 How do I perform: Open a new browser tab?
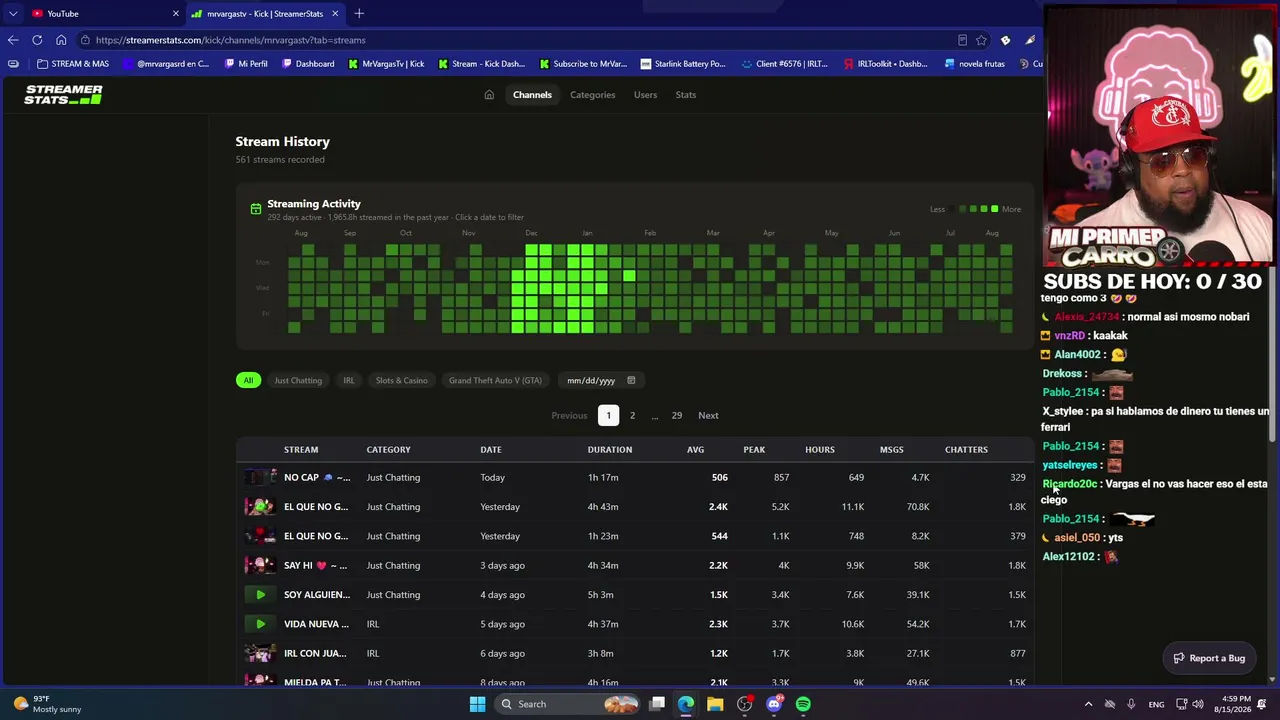359,14
